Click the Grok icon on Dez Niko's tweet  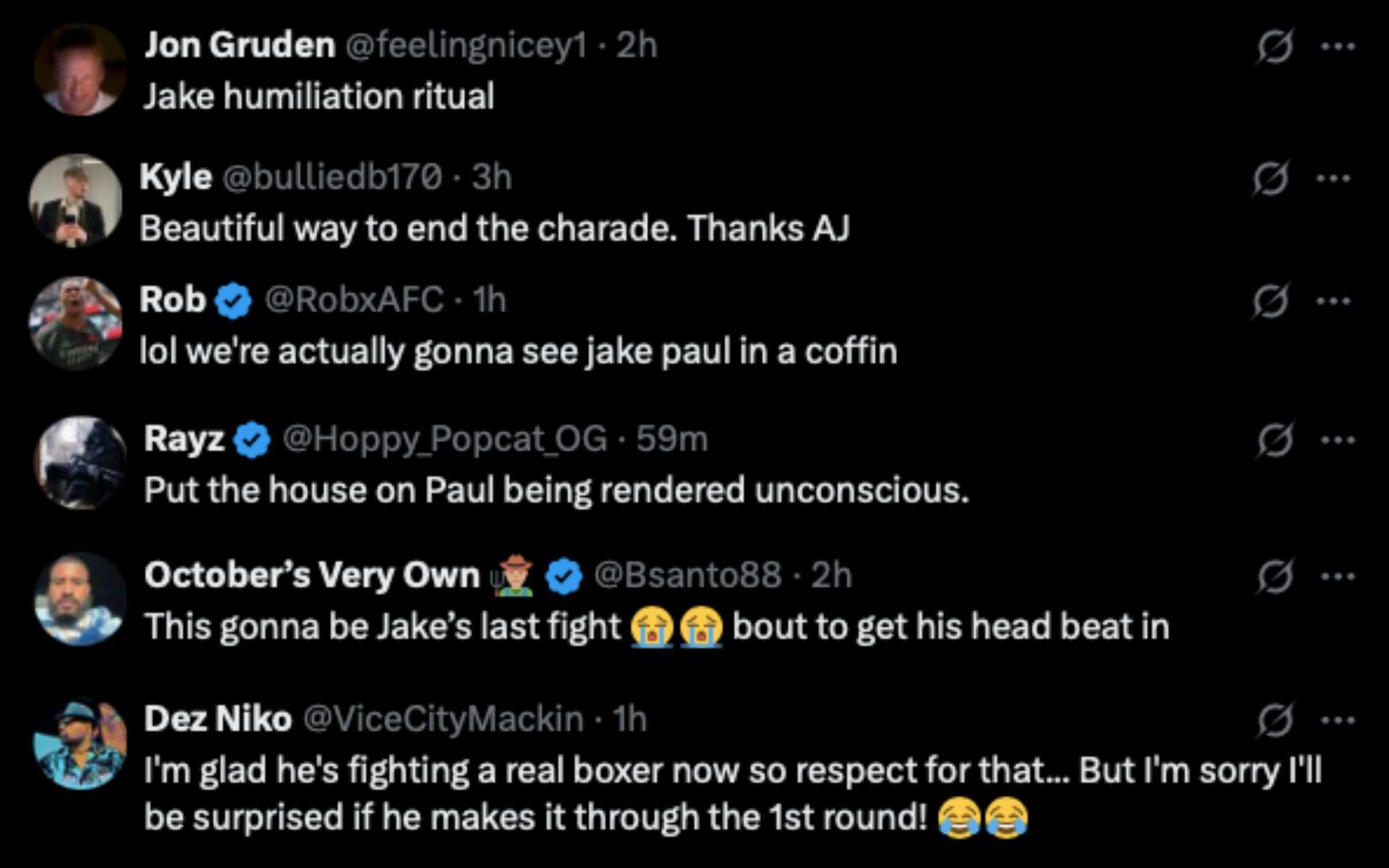[x=1274, y=720]
